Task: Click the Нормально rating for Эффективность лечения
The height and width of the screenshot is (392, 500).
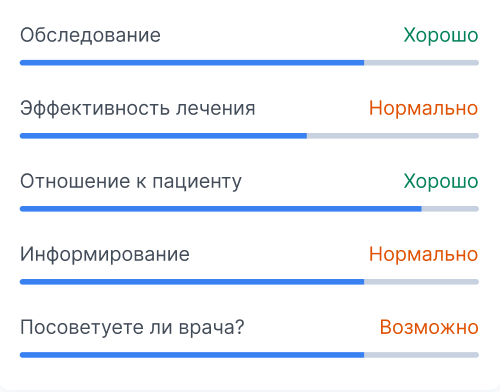Action: point(423,108)
